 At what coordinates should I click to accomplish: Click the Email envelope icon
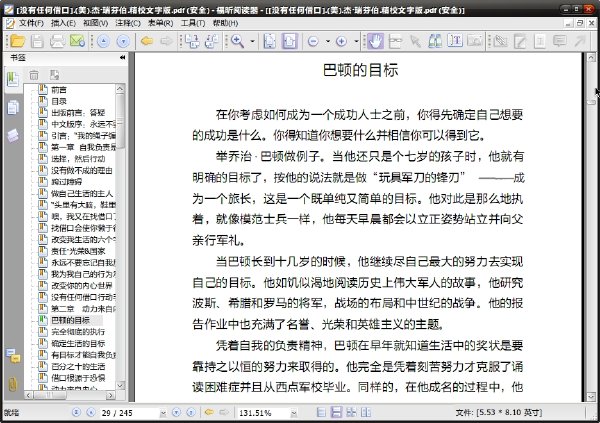(x=77, y=41)
